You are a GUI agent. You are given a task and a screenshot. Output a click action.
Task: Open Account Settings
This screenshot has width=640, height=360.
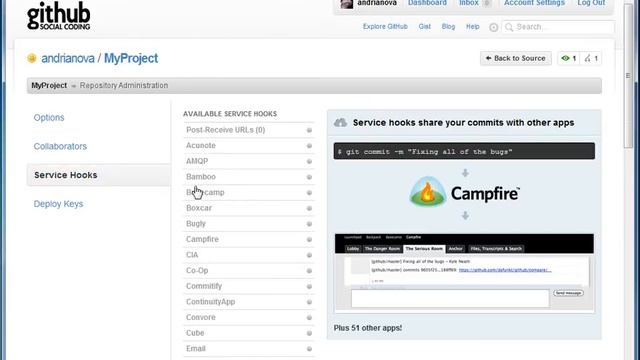pos(534,3)
